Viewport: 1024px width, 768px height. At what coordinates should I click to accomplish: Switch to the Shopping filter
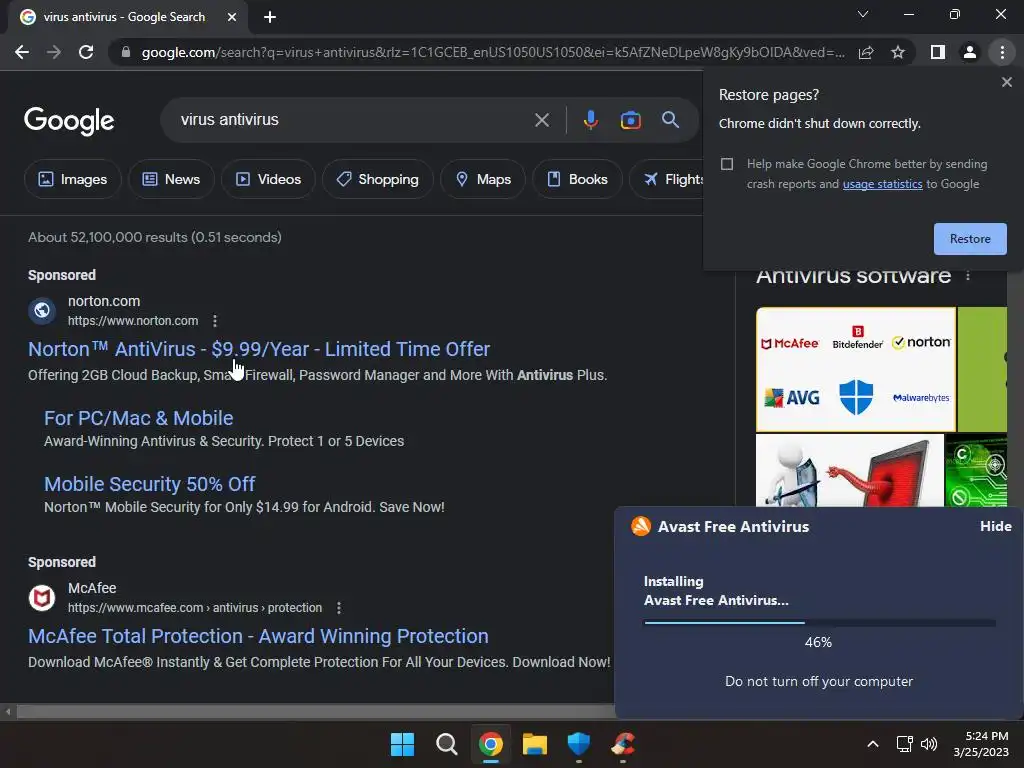pyautogui.click(x=377, y=179)
